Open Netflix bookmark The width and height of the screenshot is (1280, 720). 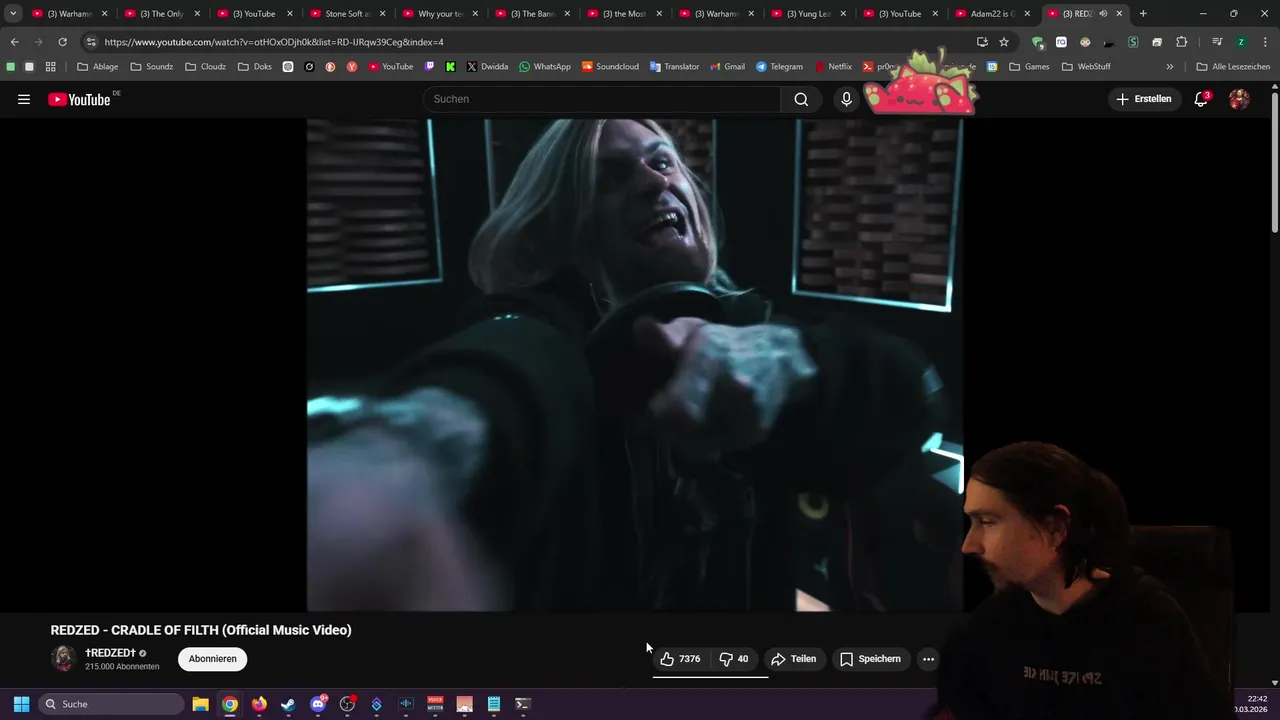coord(833,67)
